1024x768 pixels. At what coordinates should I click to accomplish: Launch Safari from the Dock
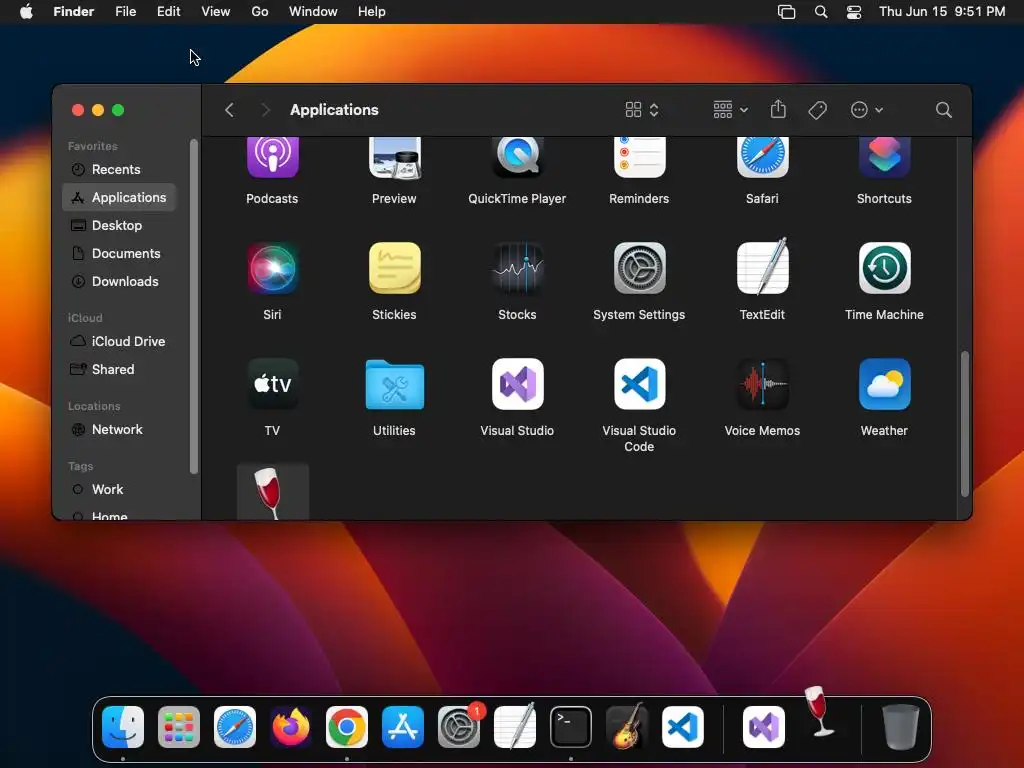click(x=235, y=727)
